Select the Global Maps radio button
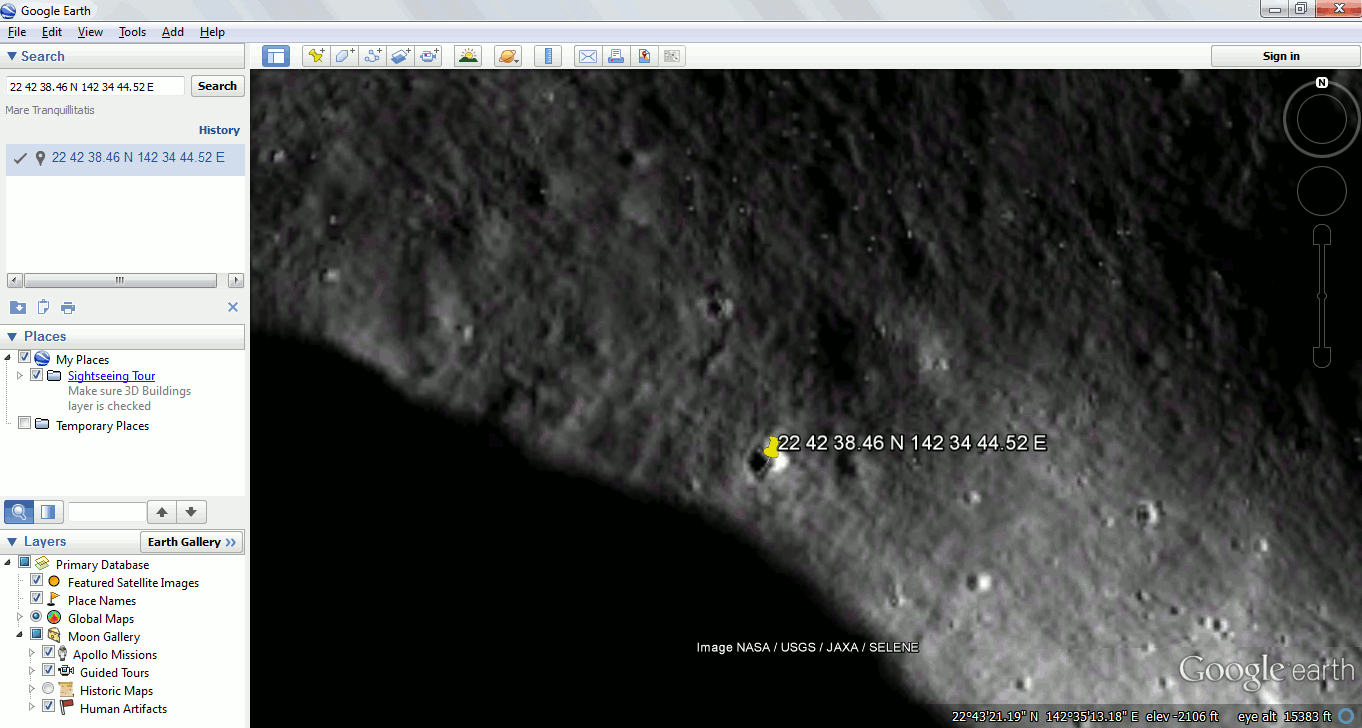 tap(37, 617)
